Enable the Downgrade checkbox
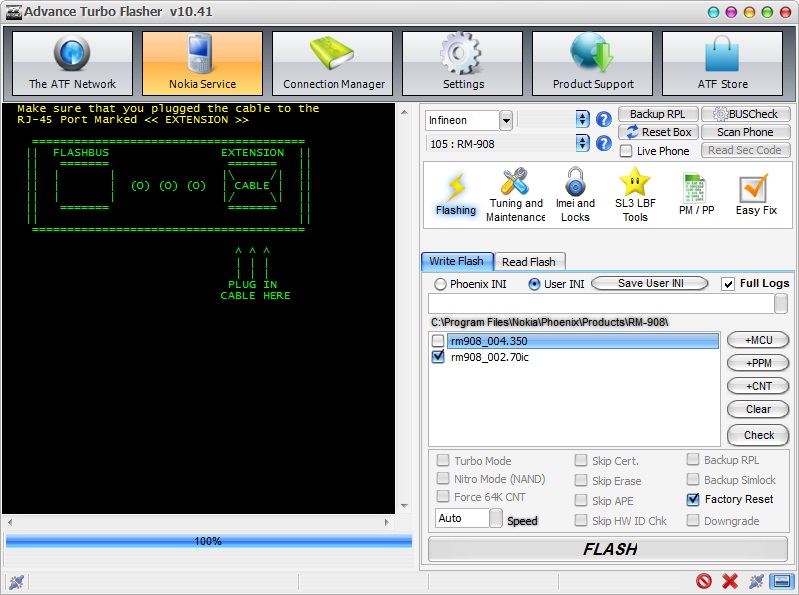Viewport: 799px width, 595px height. tap(693, 520)
